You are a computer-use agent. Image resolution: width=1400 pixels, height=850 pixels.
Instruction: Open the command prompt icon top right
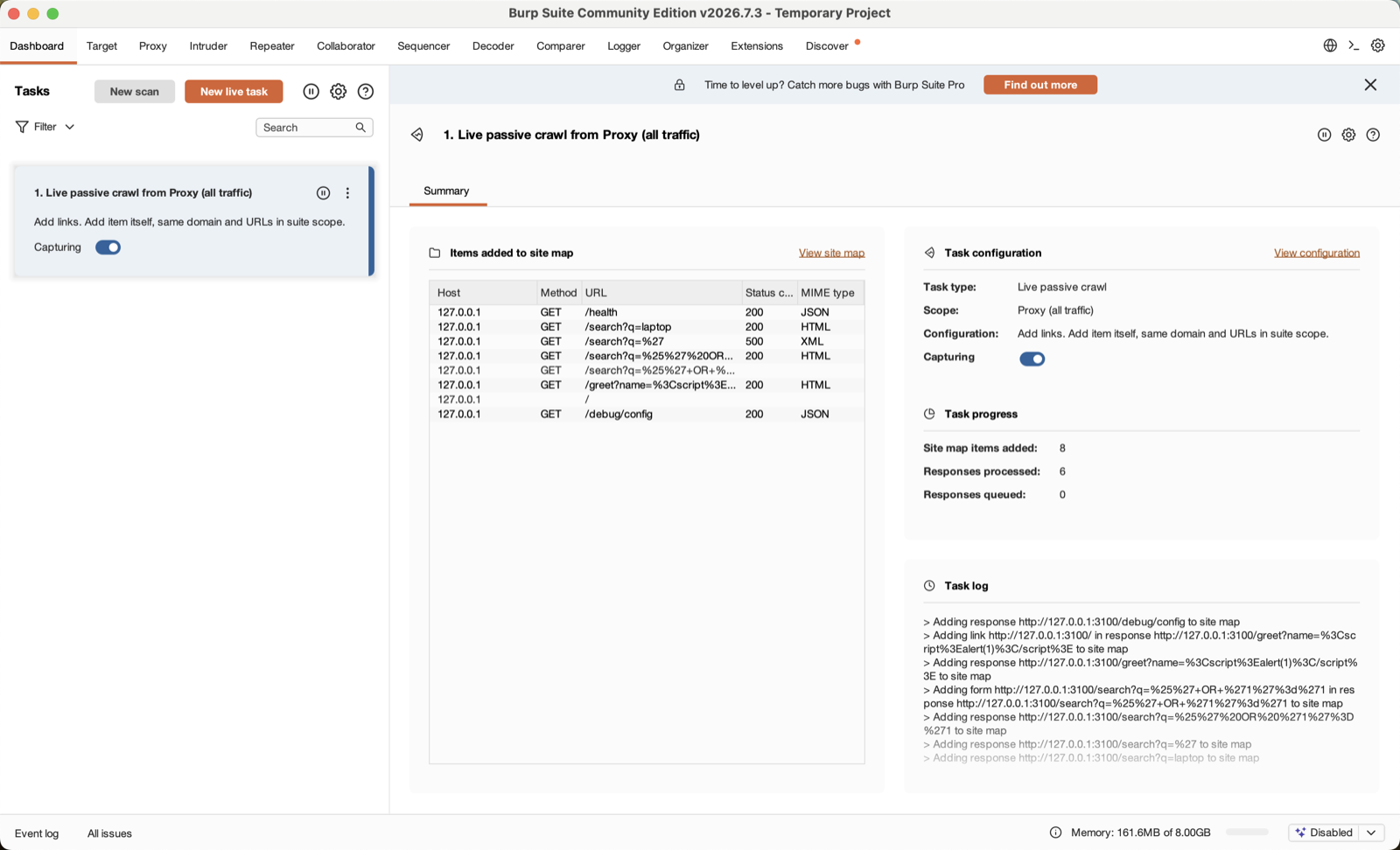[x=1354, y=45]
